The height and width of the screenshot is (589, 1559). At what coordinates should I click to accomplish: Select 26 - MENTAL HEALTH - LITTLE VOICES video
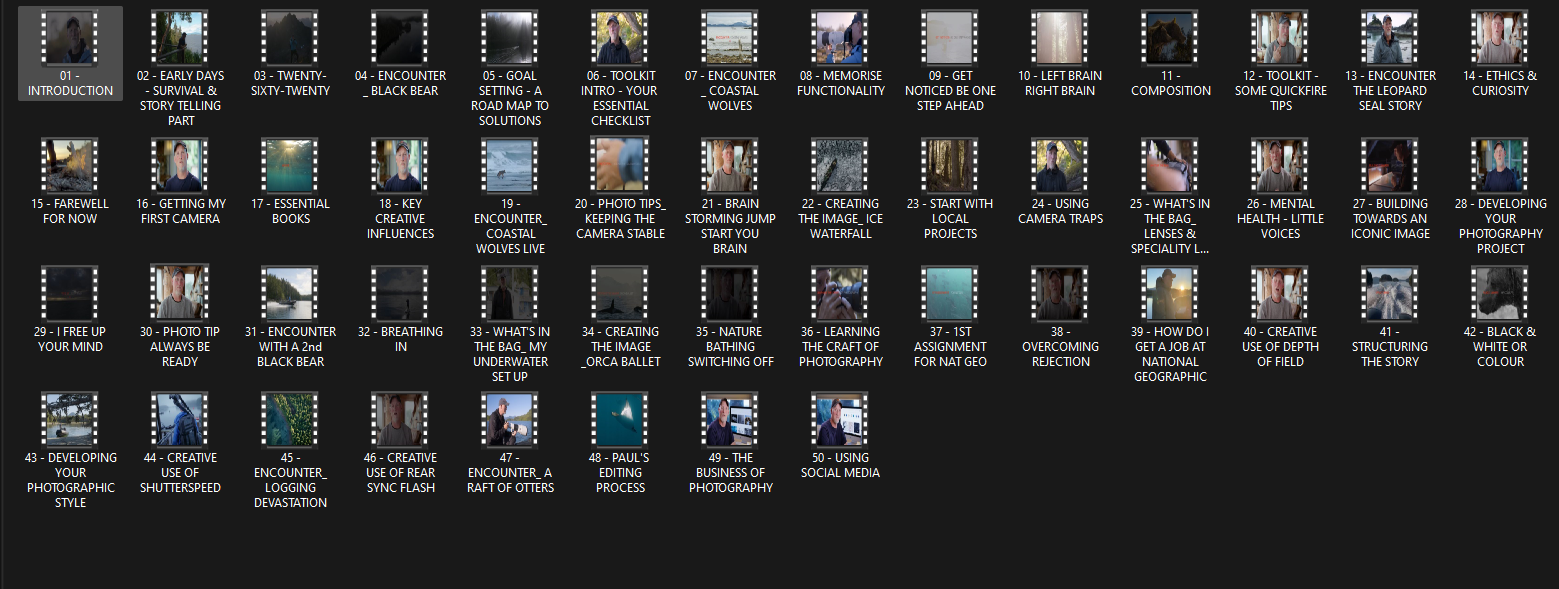[1280, 166]
